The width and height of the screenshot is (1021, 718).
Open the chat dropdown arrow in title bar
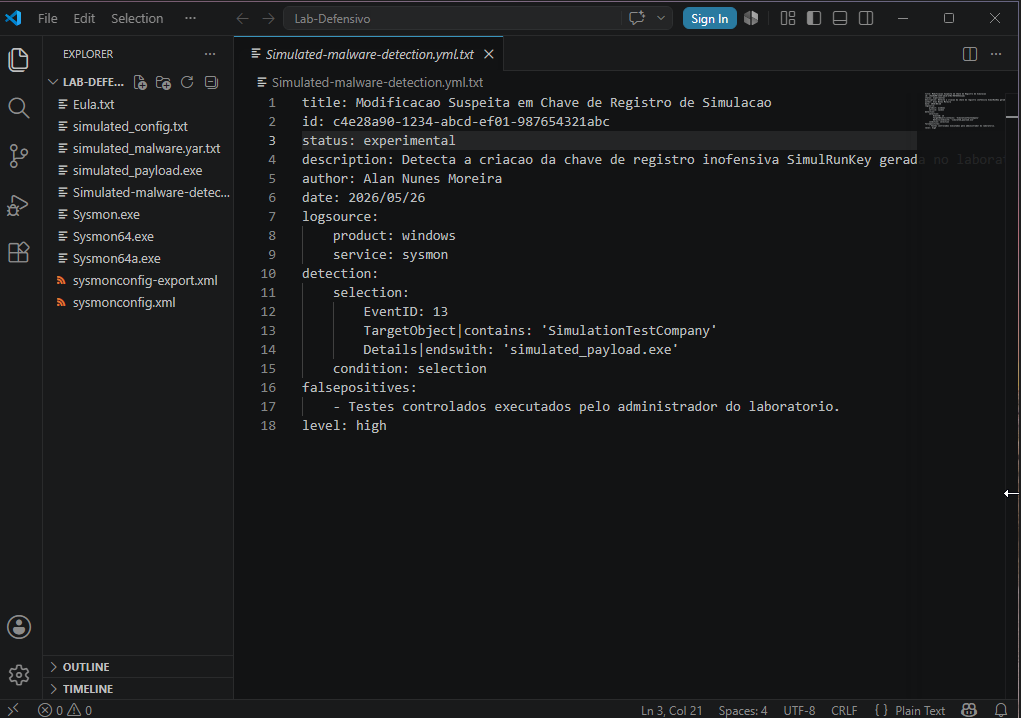coord(661,18)
